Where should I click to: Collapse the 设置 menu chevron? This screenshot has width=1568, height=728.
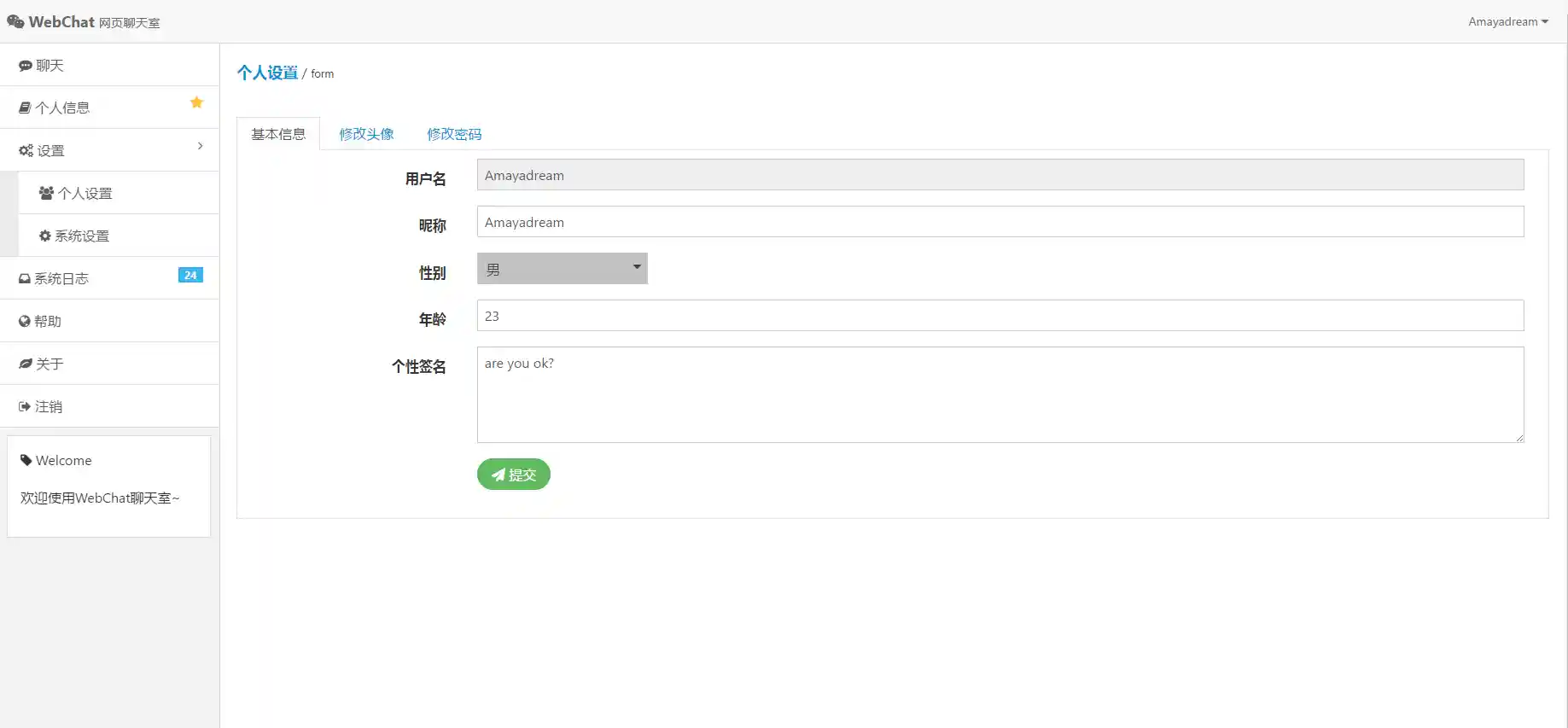[x=201, y=146]
